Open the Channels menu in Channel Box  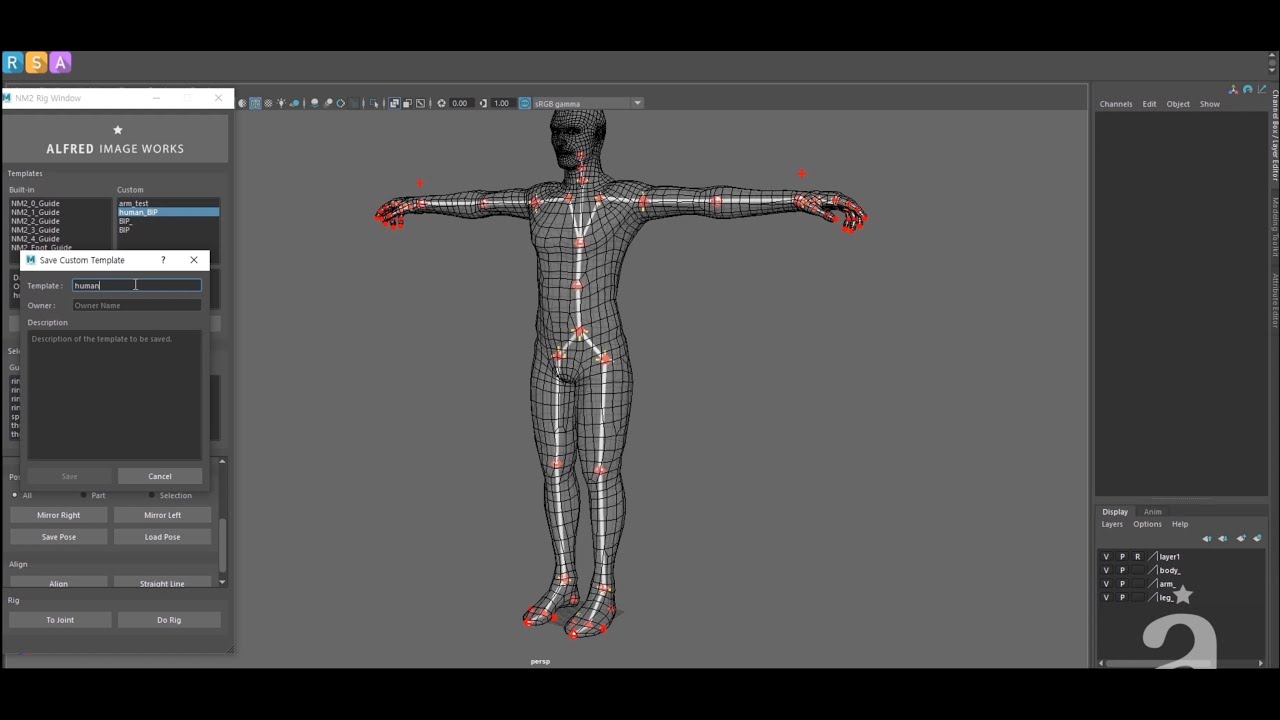1116,104
